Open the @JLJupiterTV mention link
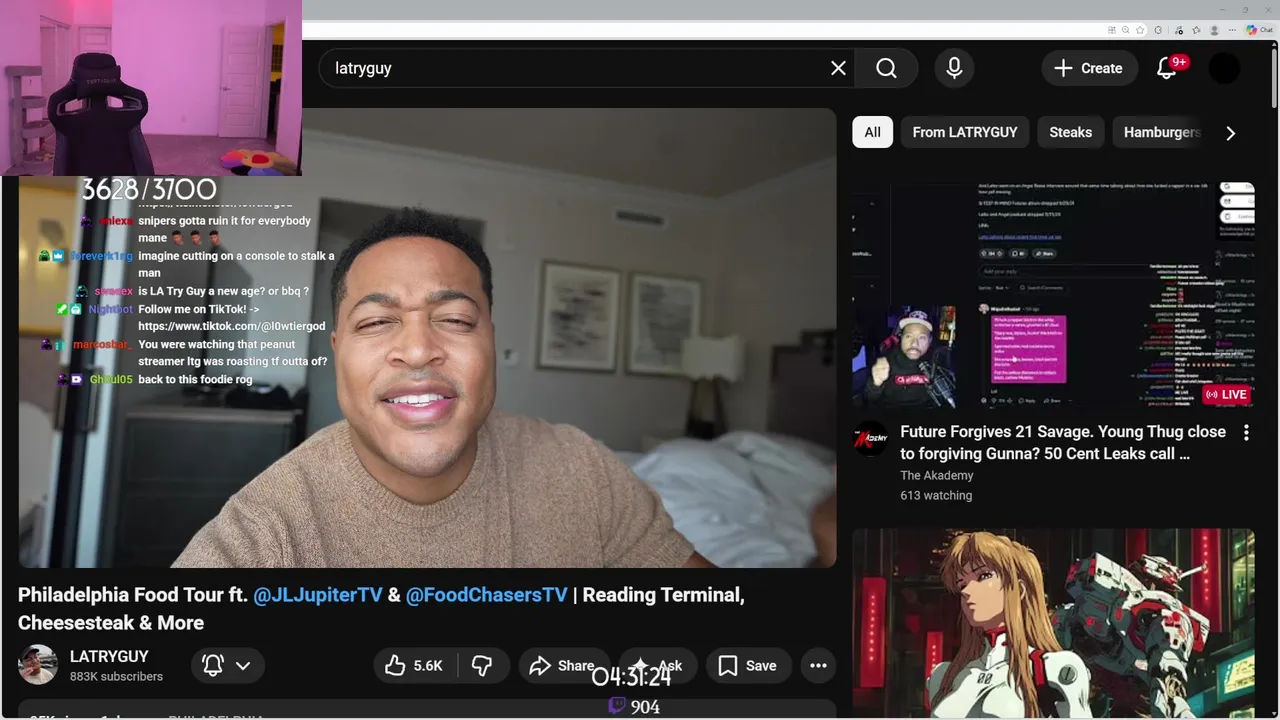 click(x=318, y=595)
